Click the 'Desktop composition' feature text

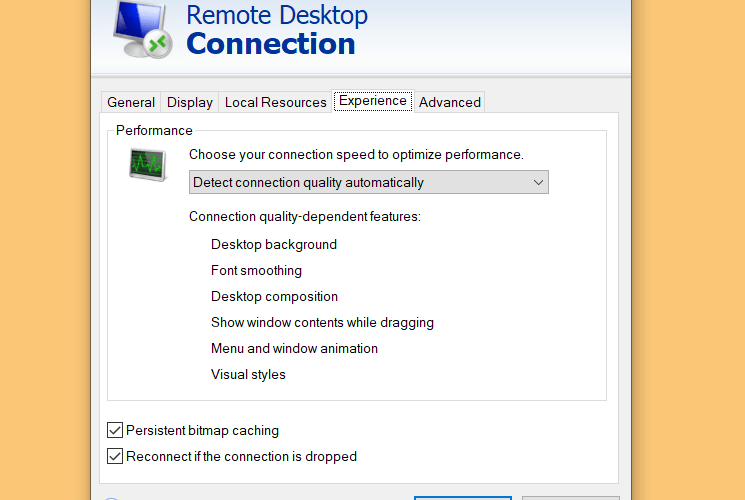coord(274,297)
